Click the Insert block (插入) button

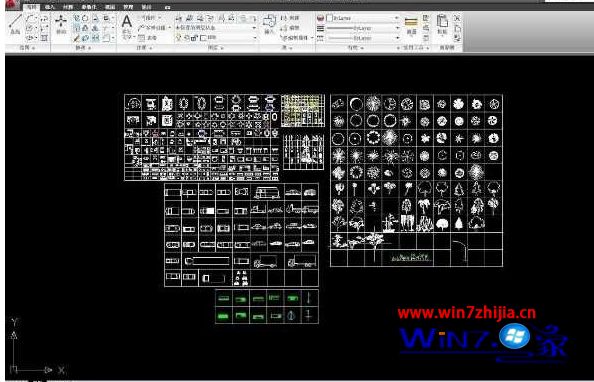pos(269,25)
